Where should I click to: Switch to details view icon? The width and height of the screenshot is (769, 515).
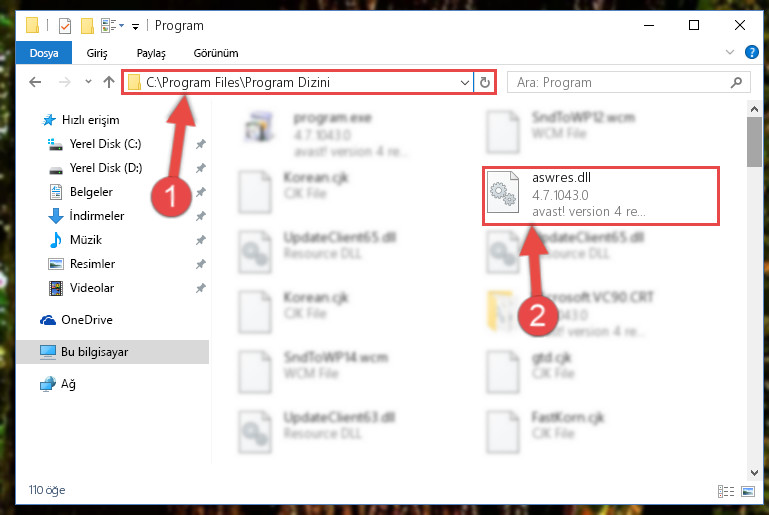click(726, 491)
